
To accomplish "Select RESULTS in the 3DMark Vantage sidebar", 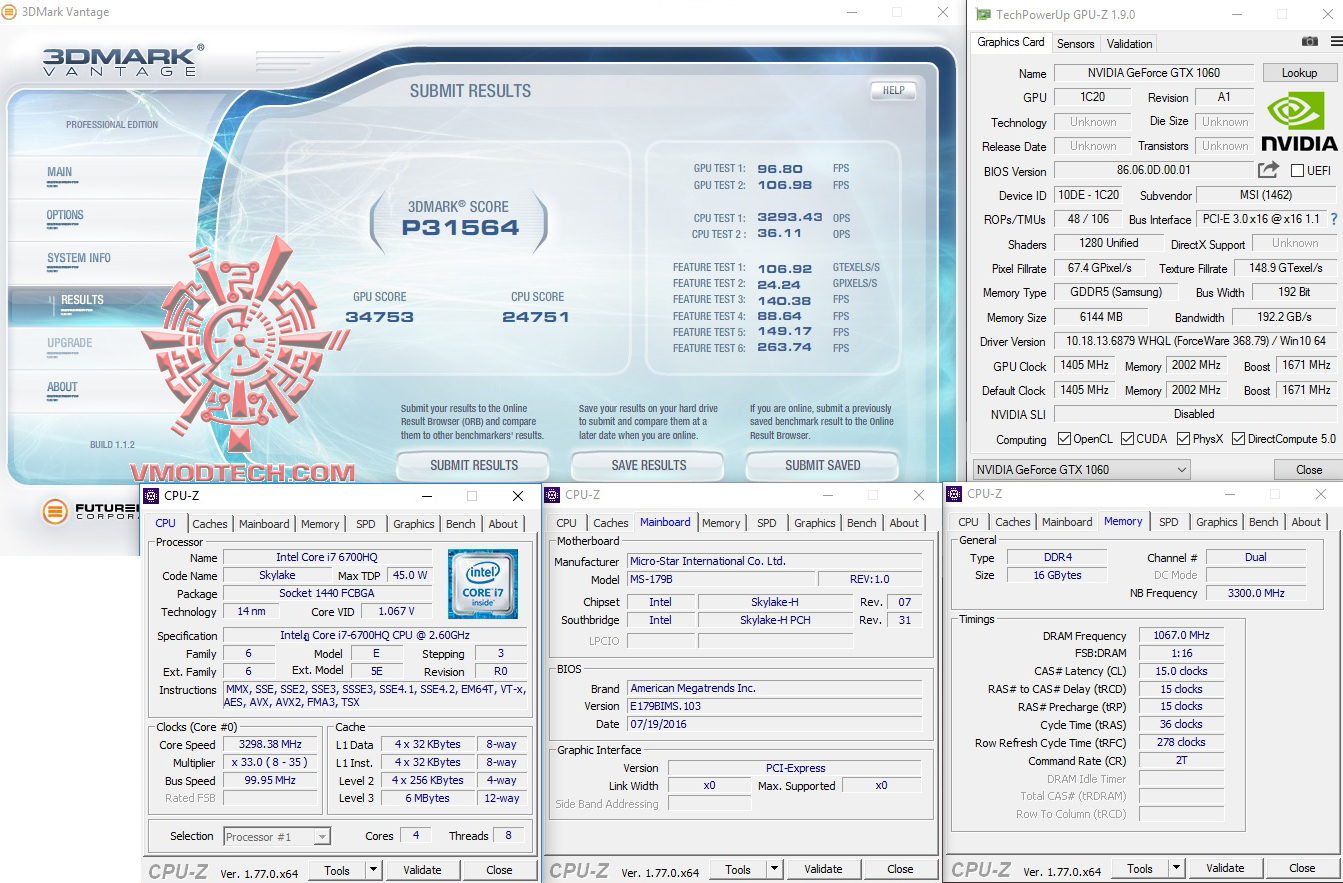I will tap(82, 299).
